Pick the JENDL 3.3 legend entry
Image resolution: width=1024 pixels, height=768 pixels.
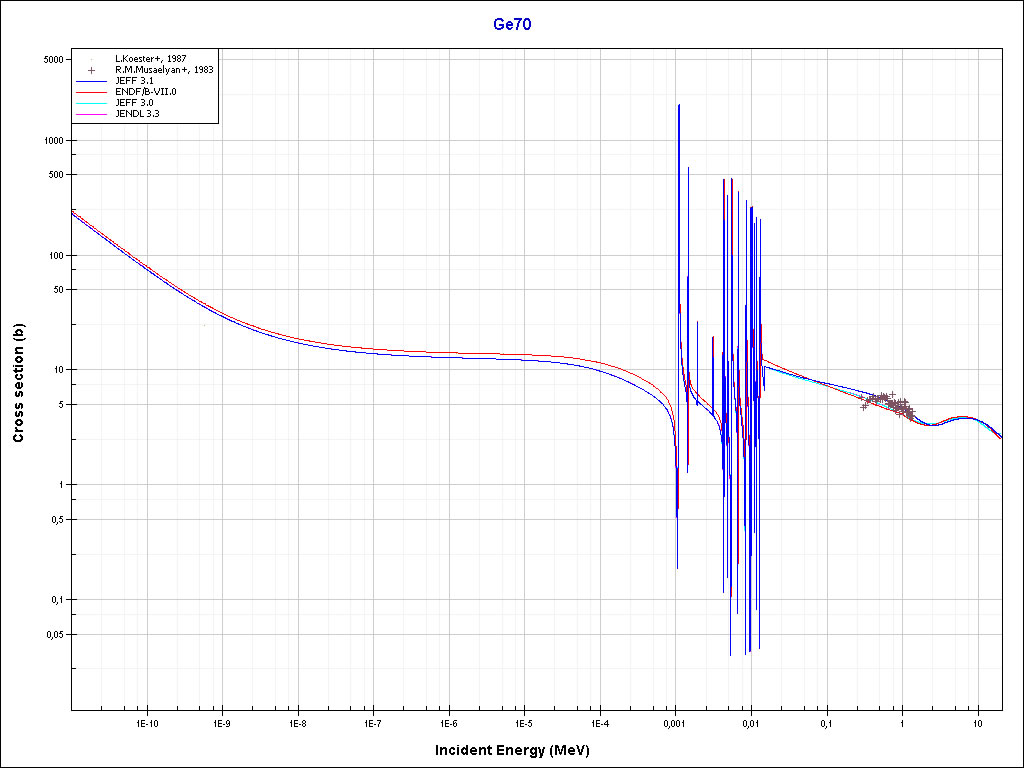(x=138, y=114)
